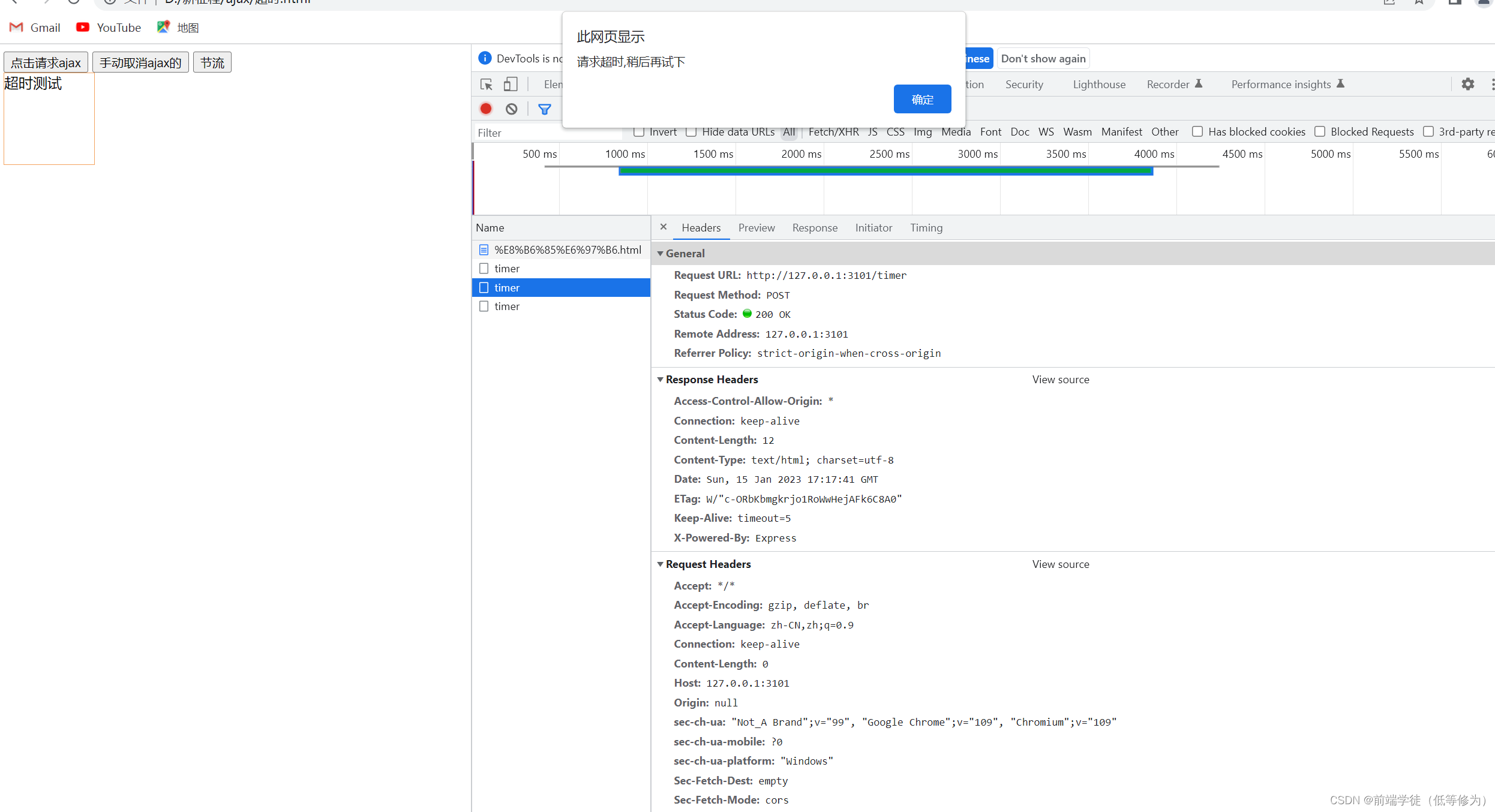Switch to the Preview tab
Viewport: 1495px width, 812px height.
[756, 227]
